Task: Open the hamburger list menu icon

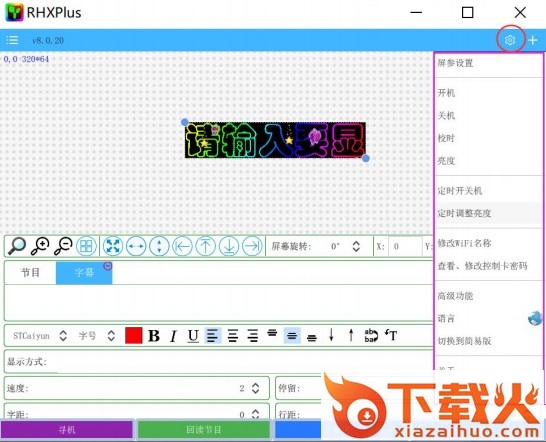Action: [x=12, y=40]
